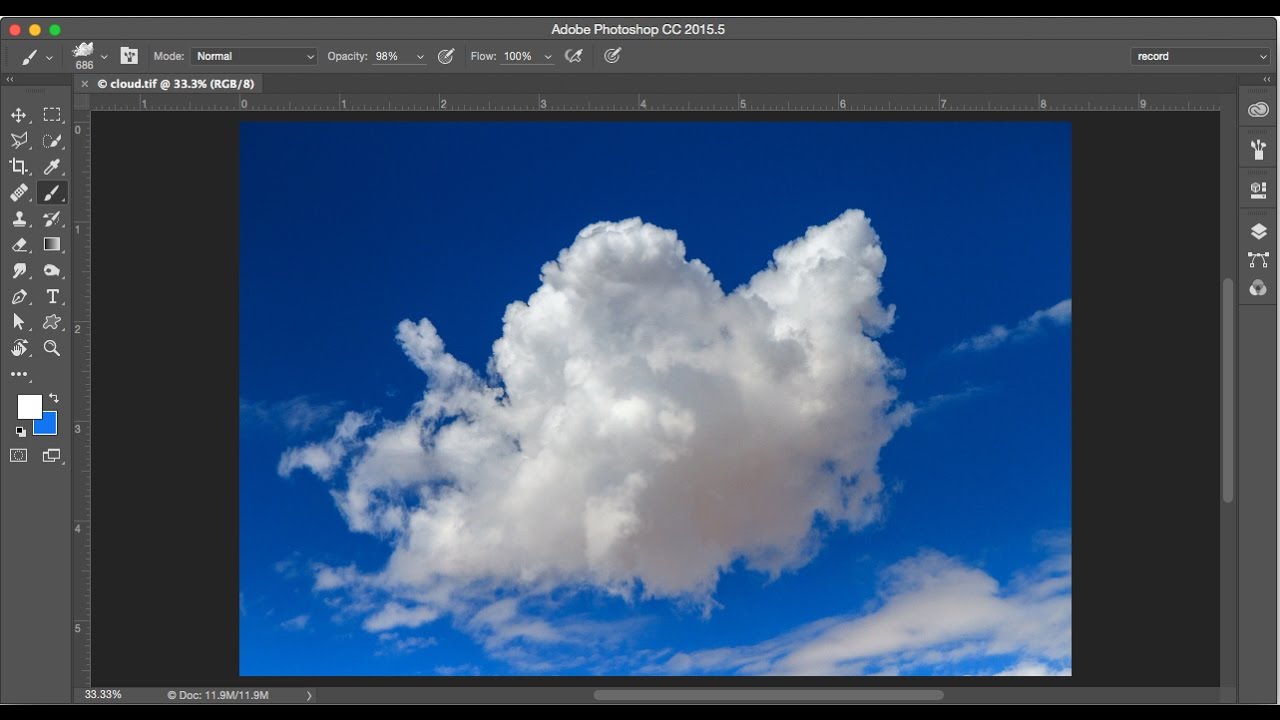The image size is (1280, 720).
Task: Click the Doc: 11.9M/11.9M status text
Action: tap(218, 695)
